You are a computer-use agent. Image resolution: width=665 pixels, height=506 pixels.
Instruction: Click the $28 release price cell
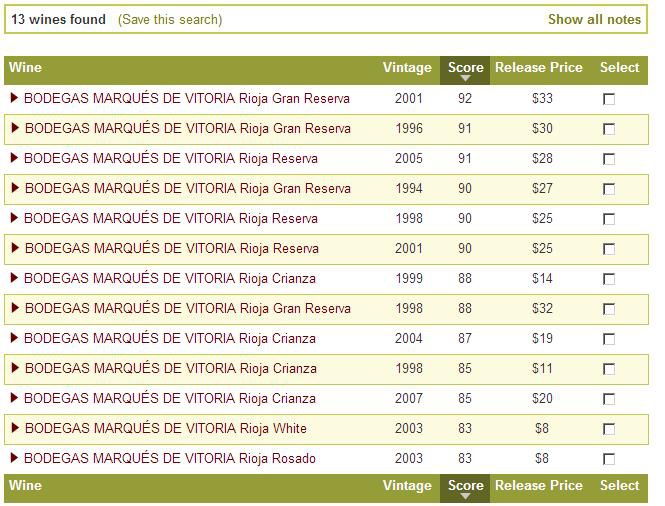[x=542, y=158]
